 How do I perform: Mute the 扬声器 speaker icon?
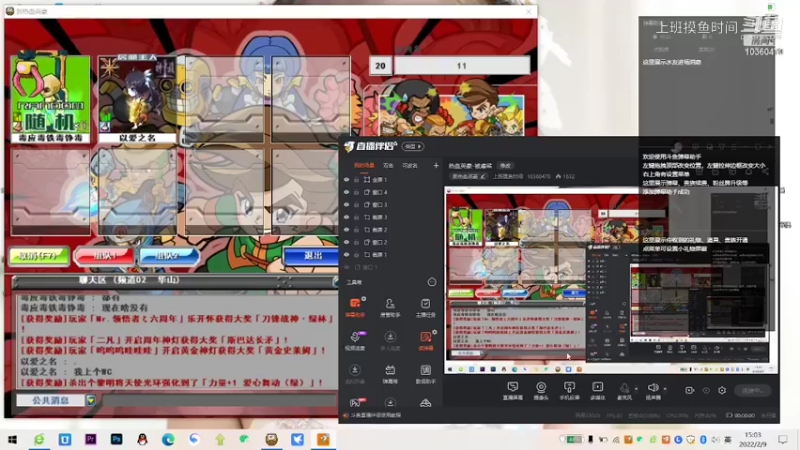tap(653, 388)
